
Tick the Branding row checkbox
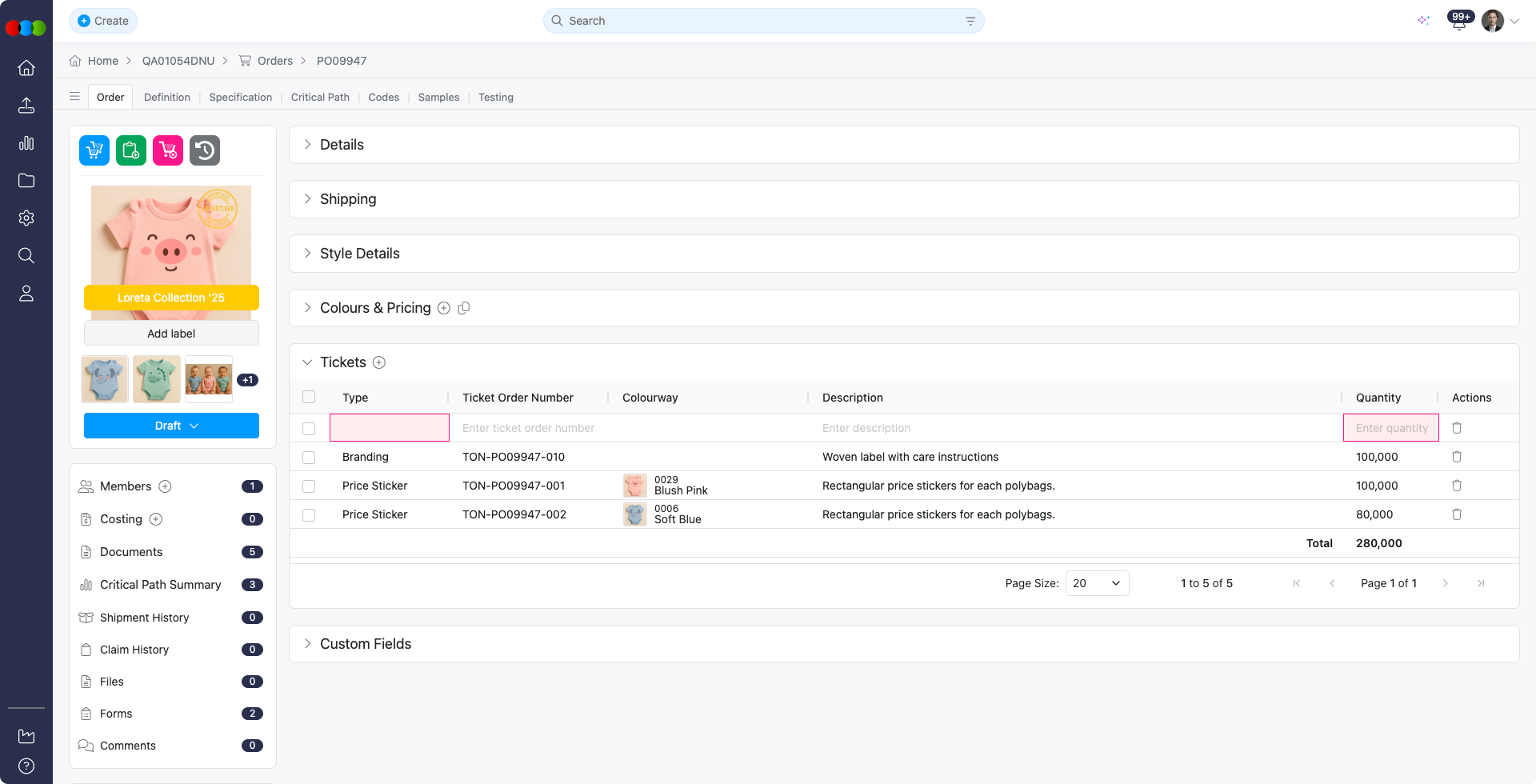pyautogui.click(x=309, y=458)
